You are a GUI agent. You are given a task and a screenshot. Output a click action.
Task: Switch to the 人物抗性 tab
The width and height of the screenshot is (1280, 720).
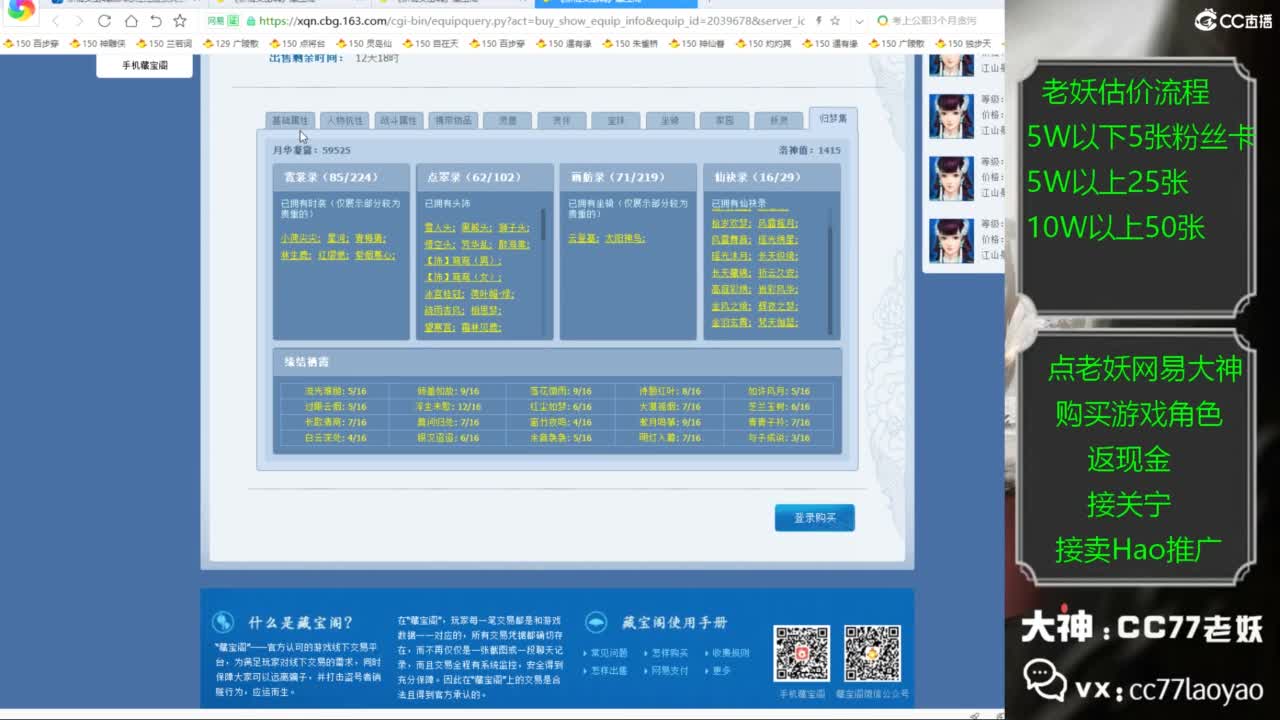[x=345, y=120]
